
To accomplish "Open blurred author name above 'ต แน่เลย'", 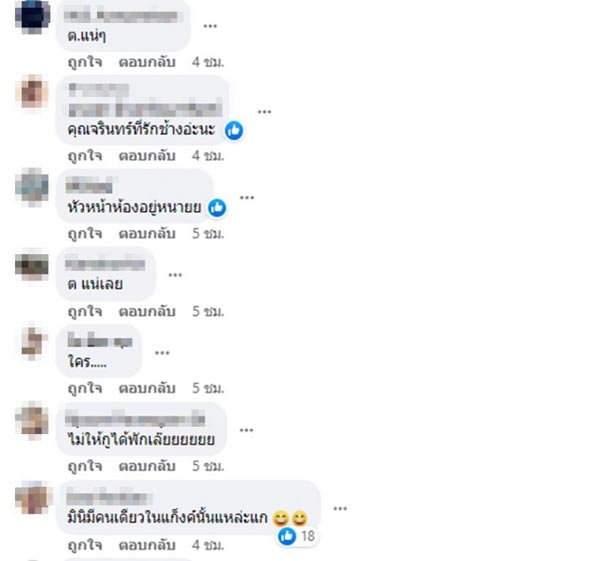I will (105, 264).
